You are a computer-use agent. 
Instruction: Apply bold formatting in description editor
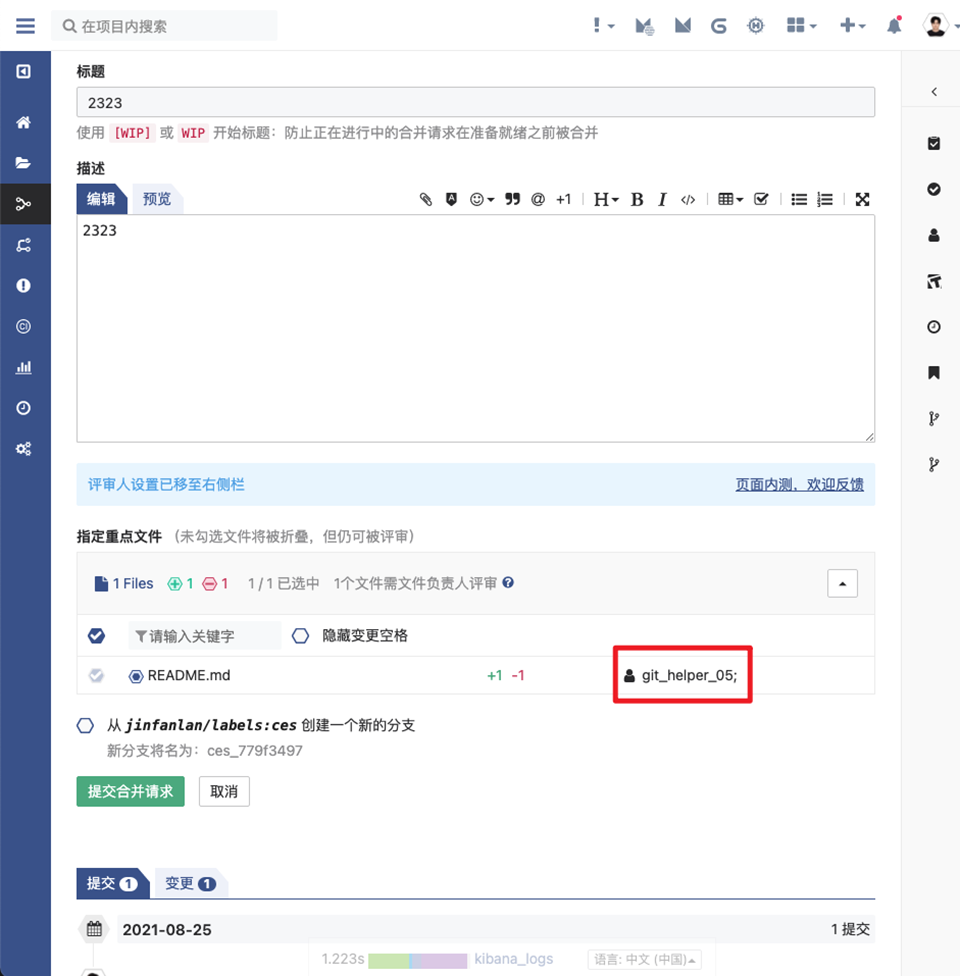[636, 199]
